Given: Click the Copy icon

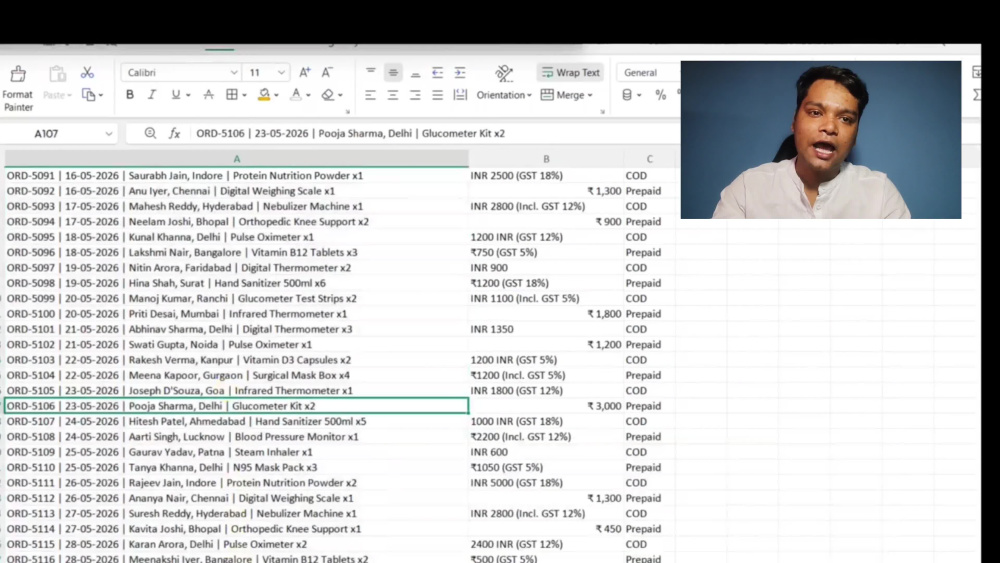Looking at the screenshot, I should pyautogui.click(x=88, y=95).
